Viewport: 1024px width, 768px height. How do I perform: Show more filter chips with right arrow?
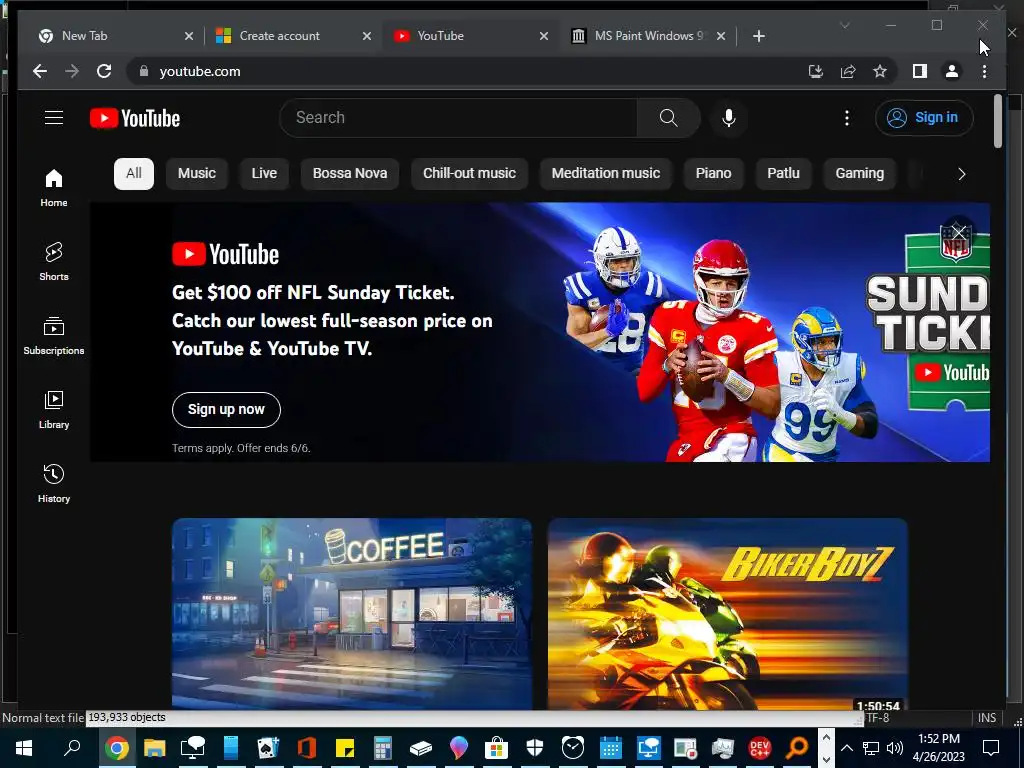pyautogui.click(x=961, y=174)
